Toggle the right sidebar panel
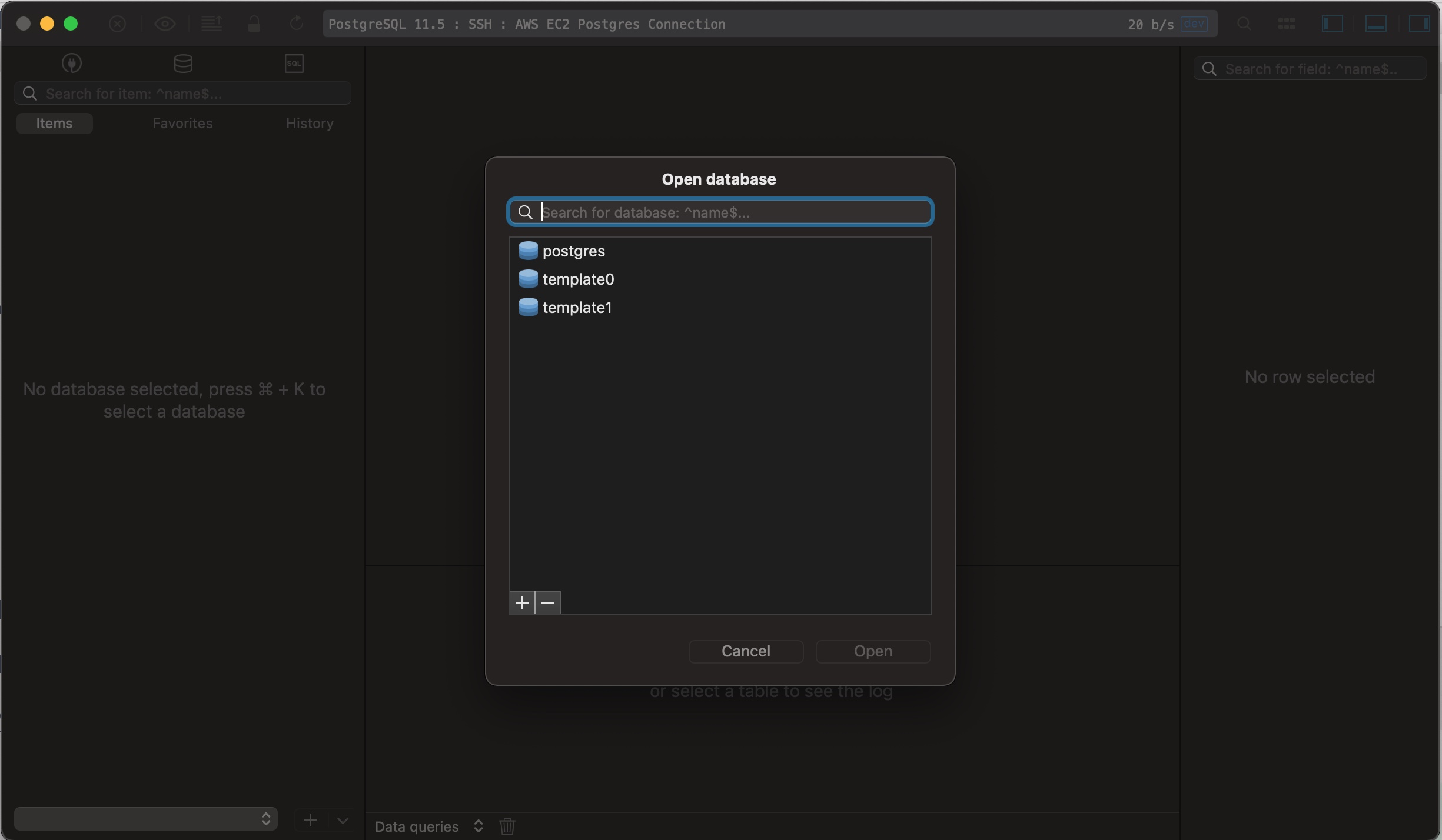The height and width of the screenshot is (840, 1442). point(1418,24)
